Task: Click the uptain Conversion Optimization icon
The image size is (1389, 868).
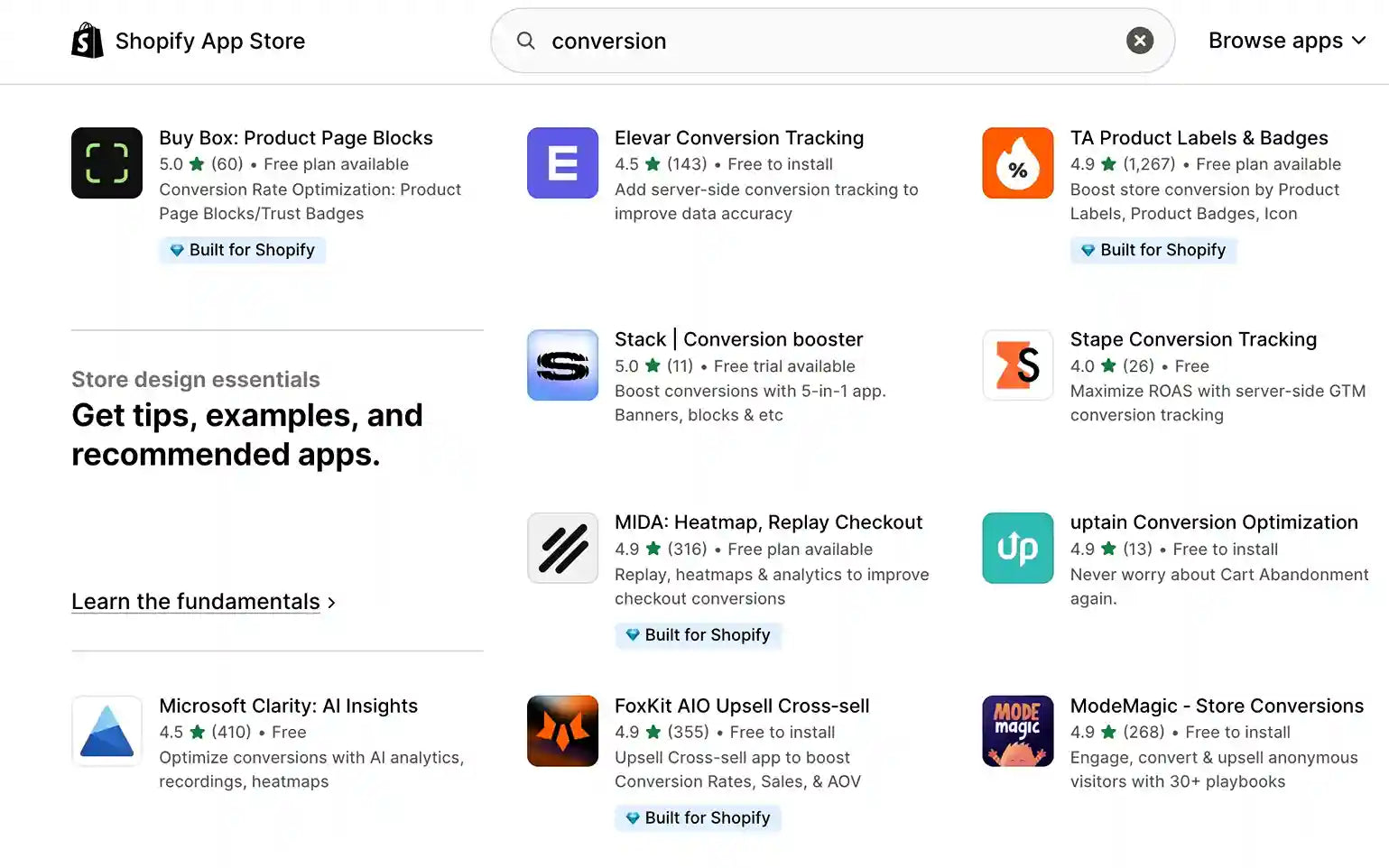Action: point(1017,548)
